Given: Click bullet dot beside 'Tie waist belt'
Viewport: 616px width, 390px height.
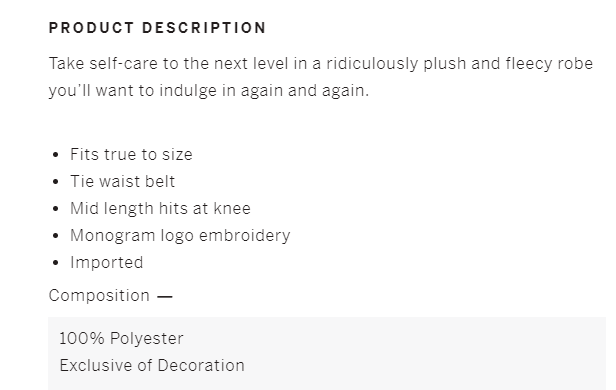Looking at the screenshot, I should click(55, 182).
